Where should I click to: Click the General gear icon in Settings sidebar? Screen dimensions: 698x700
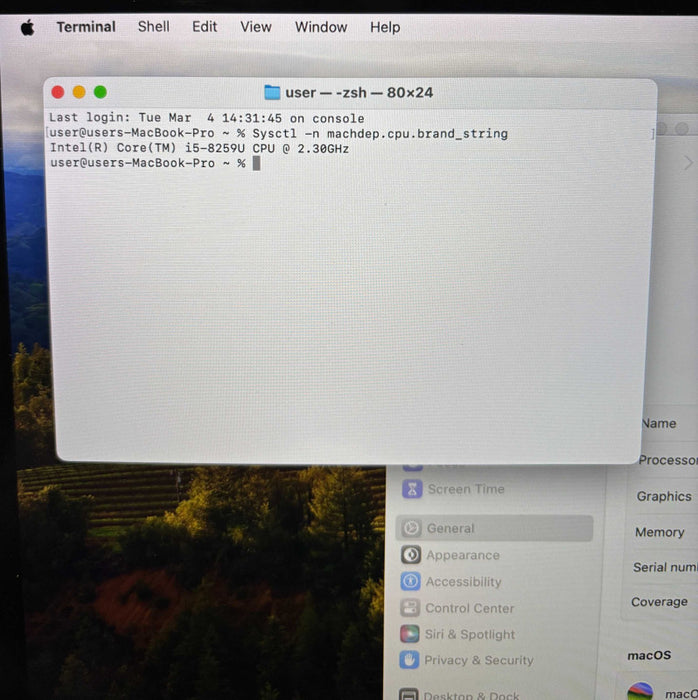coord(411,528)
